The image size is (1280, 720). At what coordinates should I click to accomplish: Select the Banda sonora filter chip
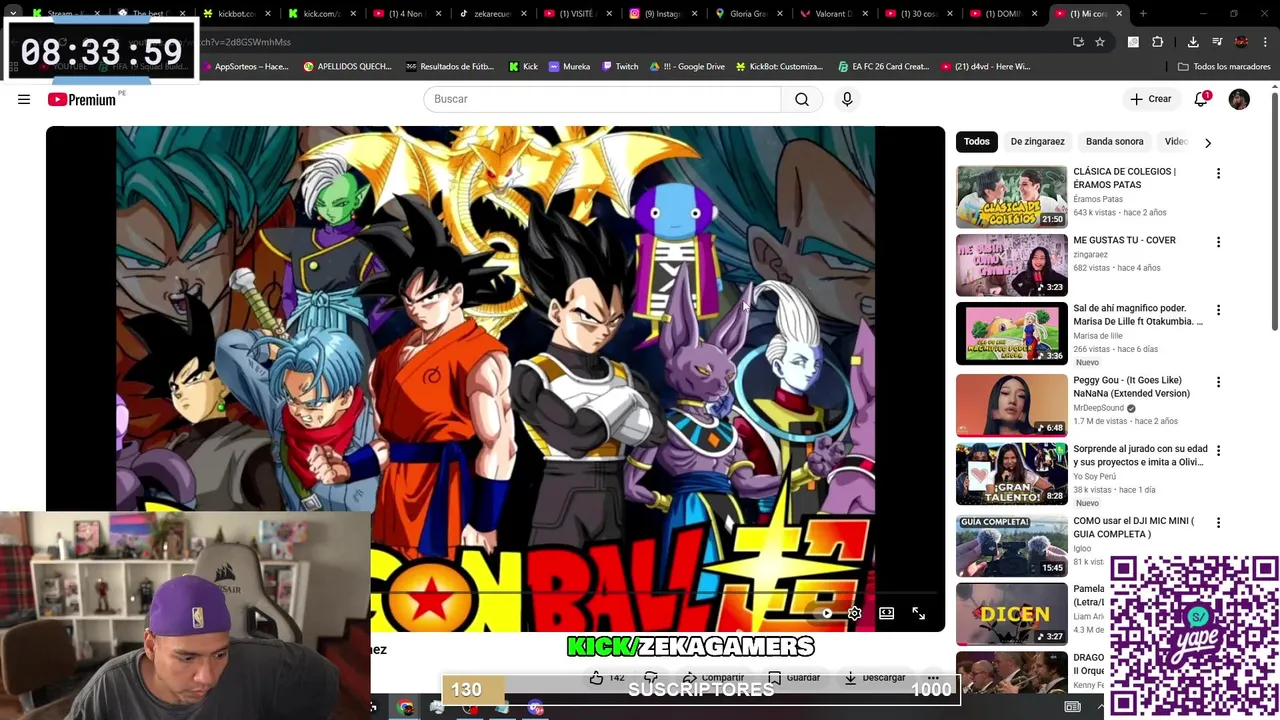click(1114, 142)
